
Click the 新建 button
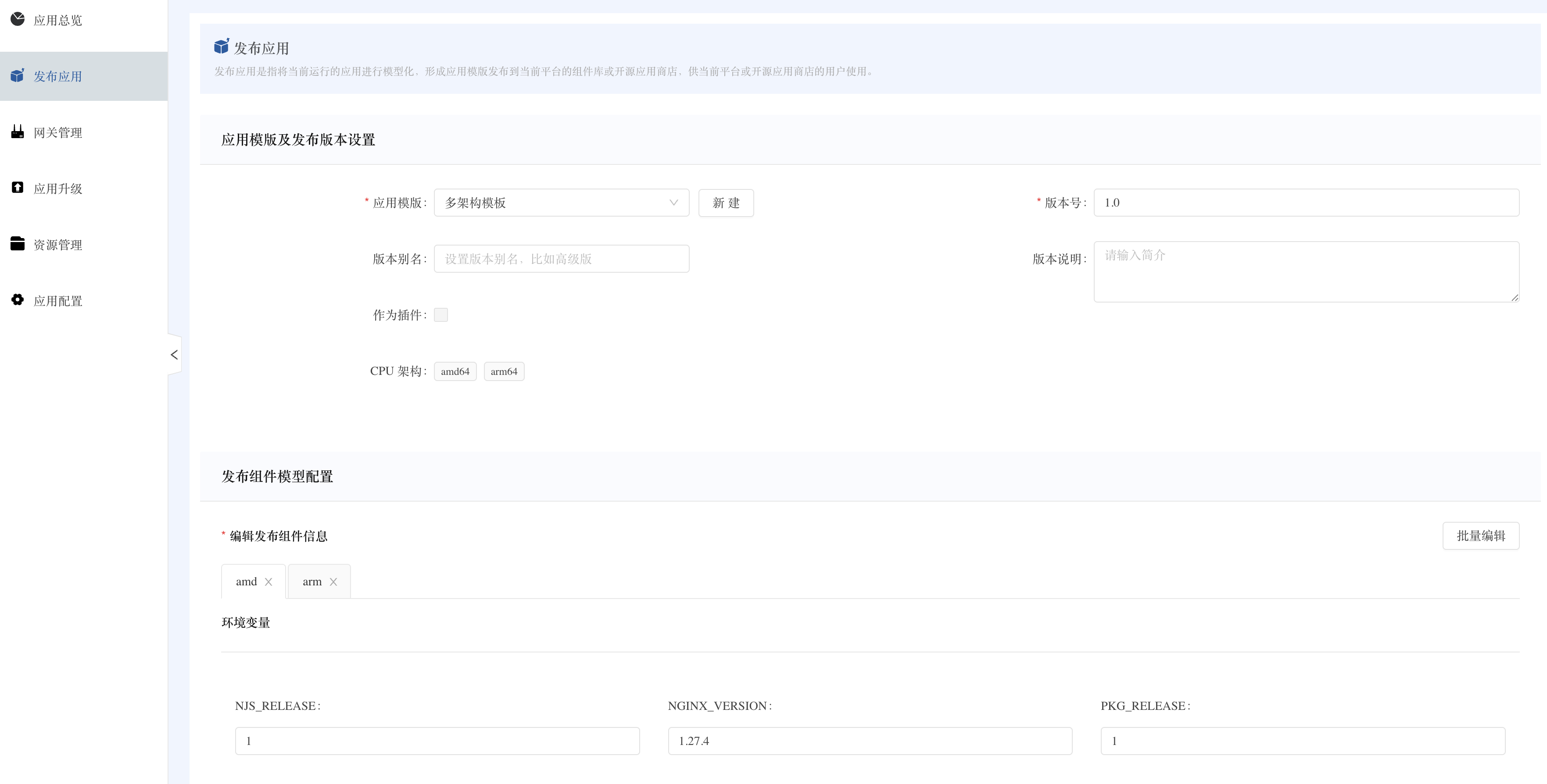(725, 203)
